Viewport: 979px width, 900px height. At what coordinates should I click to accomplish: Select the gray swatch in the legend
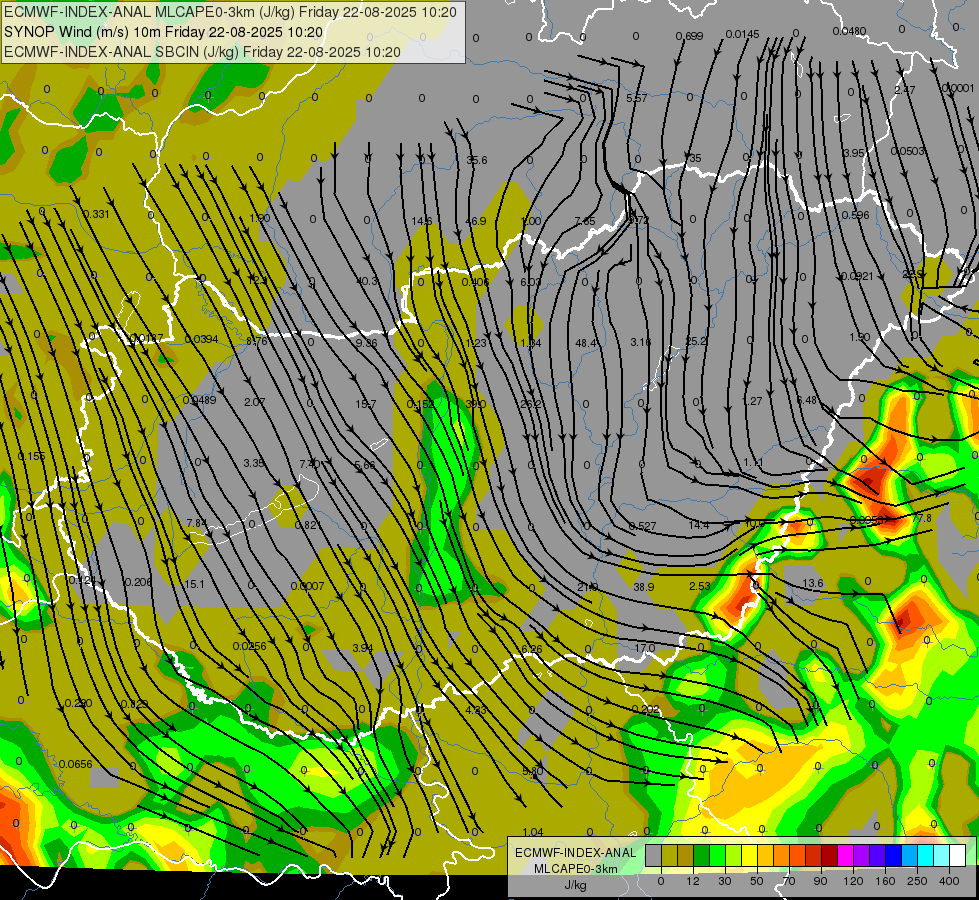click(653, 855)
